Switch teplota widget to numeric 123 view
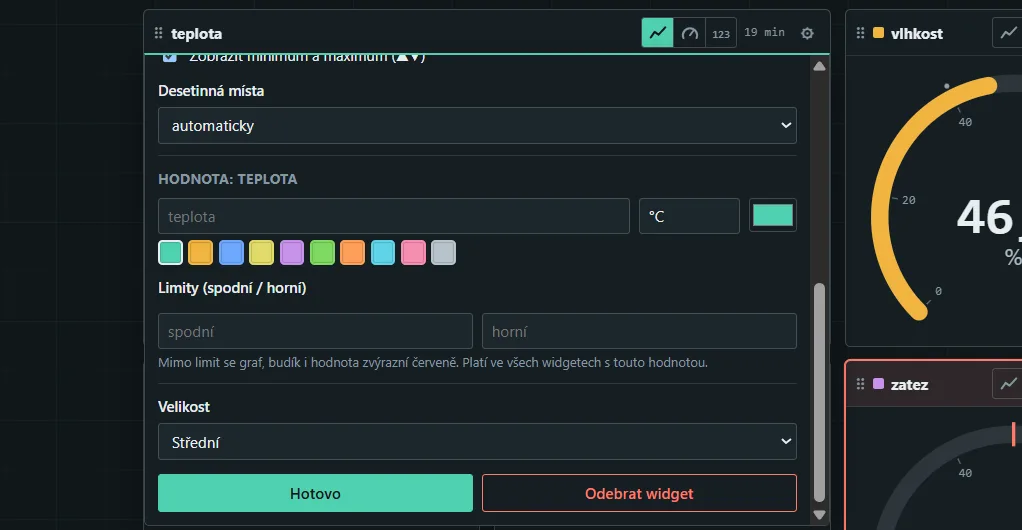The width and height of the screenshot is (1022, 530). [x=721, y=33]
